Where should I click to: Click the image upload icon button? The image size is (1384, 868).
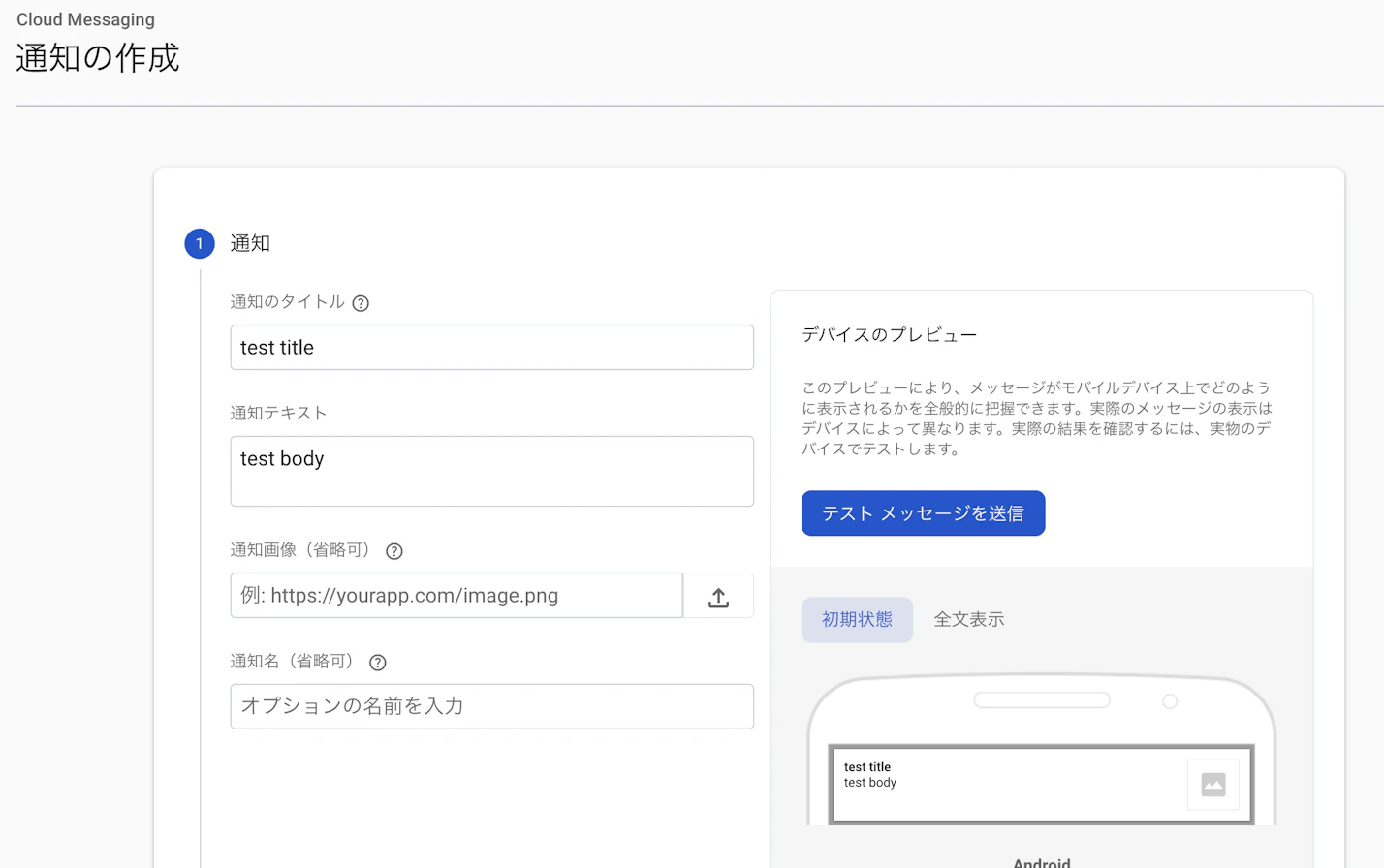click(x=718, y=596)
